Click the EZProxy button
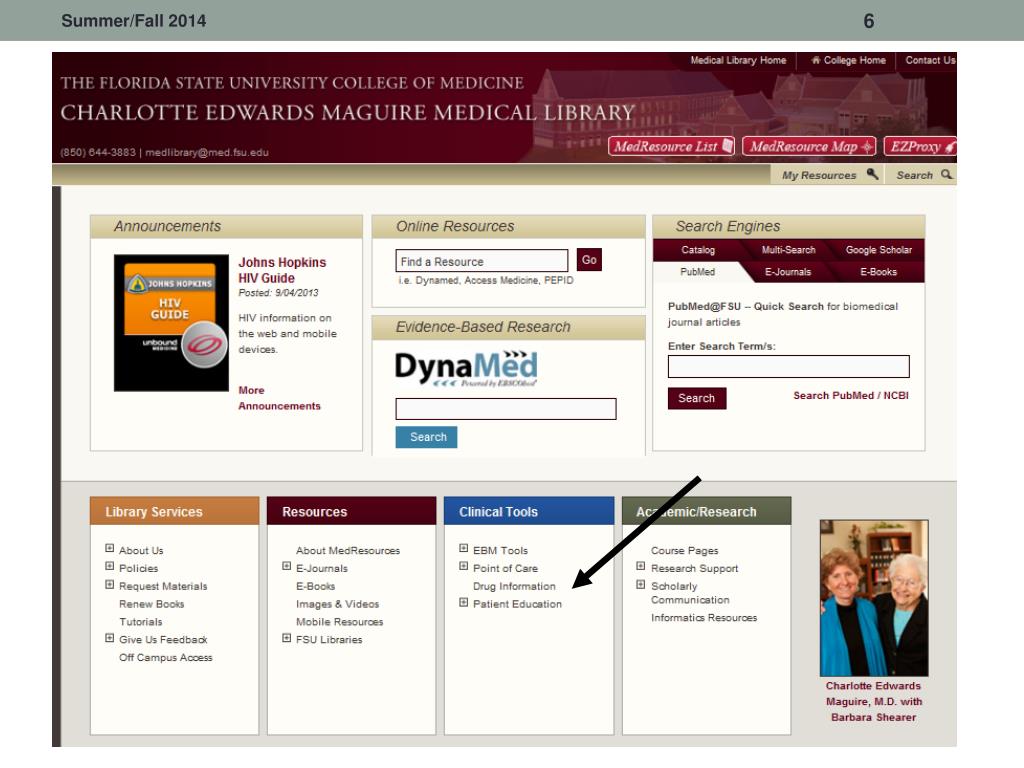The image size is (1024, 768). pyautogui.click(x=920, y=146)
